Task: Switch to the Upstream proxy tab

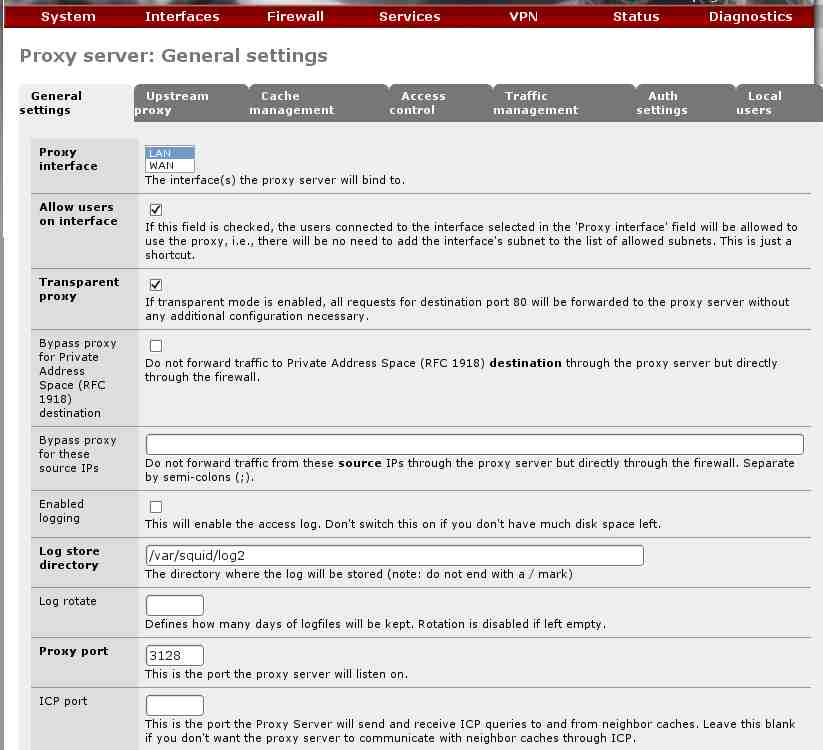Action: click(x=176, y=103)
